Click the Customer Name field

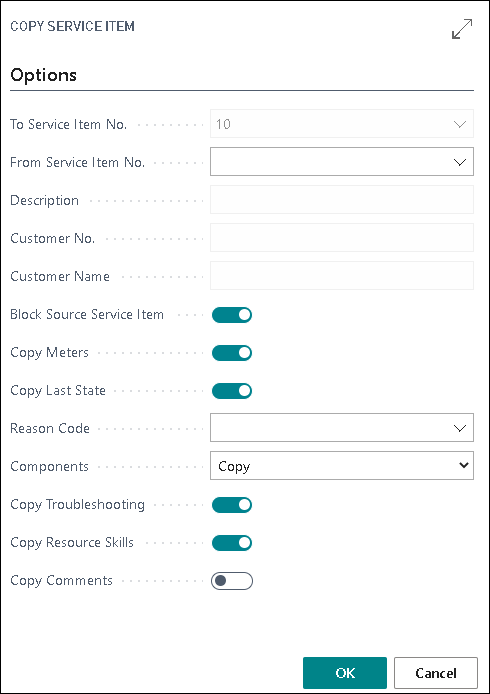coord(342,276)
